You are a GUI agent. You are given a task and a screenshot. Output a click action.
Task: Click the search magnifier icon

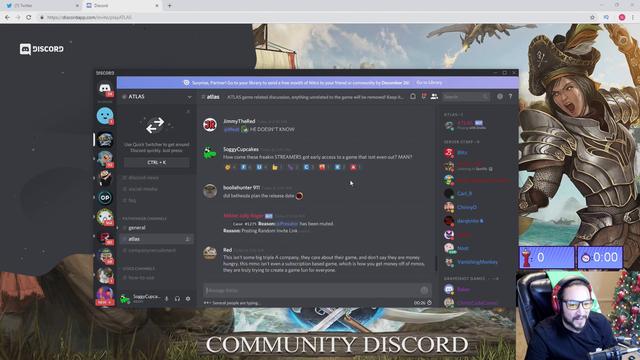click(x=485, y=97)
